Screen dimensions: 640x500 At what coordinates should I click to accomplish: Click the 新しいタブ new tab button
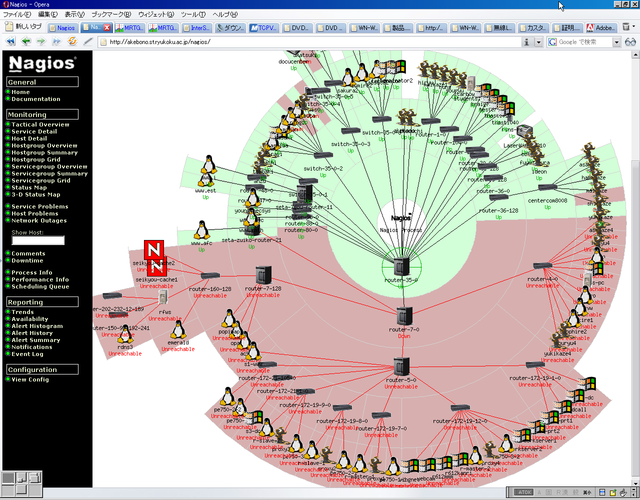click(24, 27)
